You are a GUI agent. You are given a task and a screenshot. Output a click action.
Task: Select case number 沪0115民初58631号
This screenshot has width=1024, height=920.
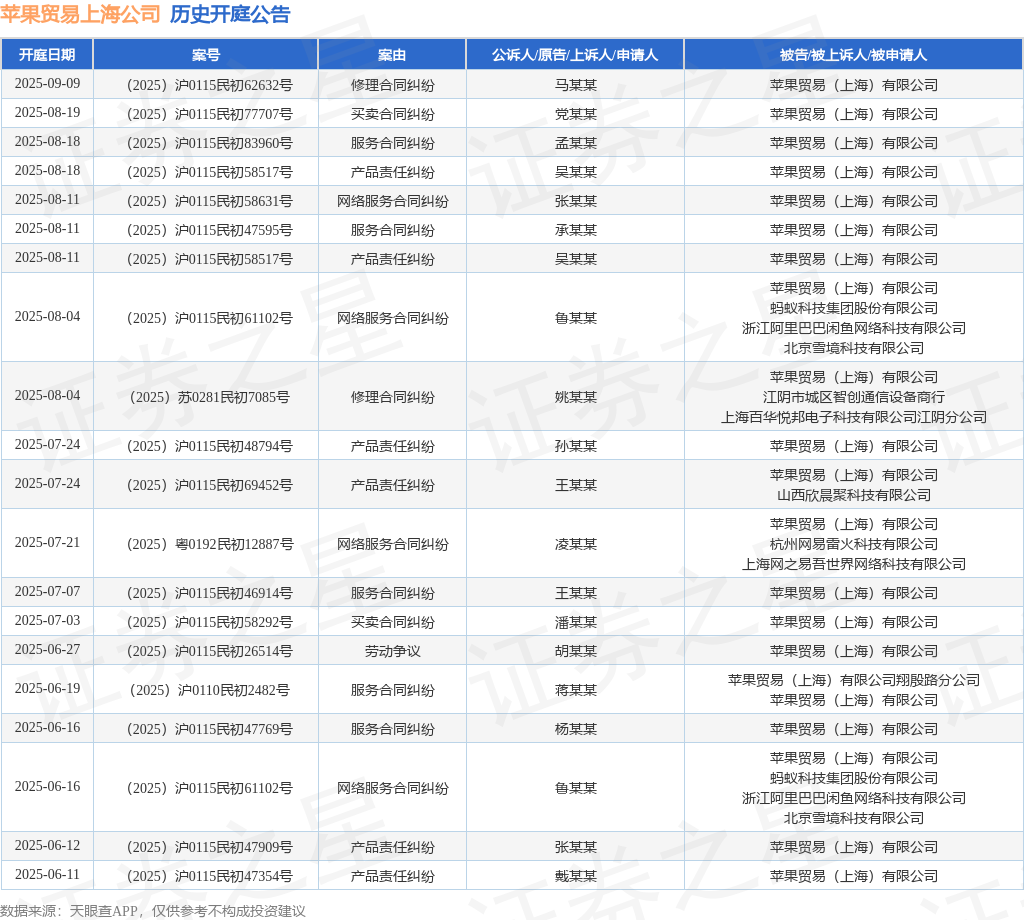tap(209, 201)
